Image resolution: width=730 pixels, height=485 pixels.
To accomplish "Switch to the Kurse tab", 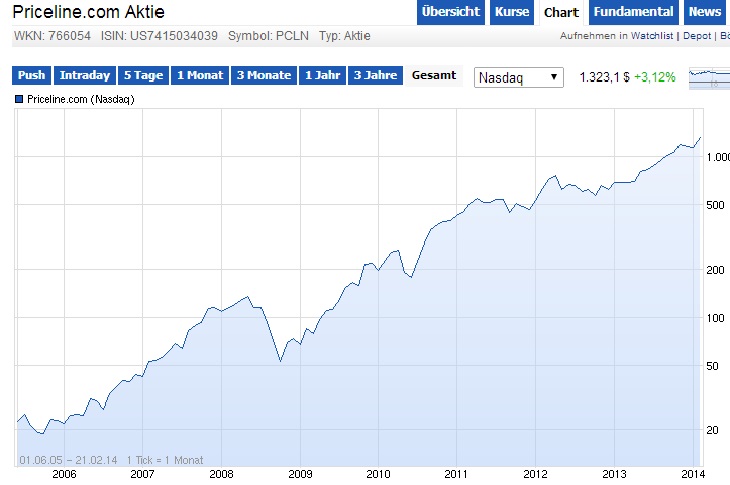I will (512, 12).
